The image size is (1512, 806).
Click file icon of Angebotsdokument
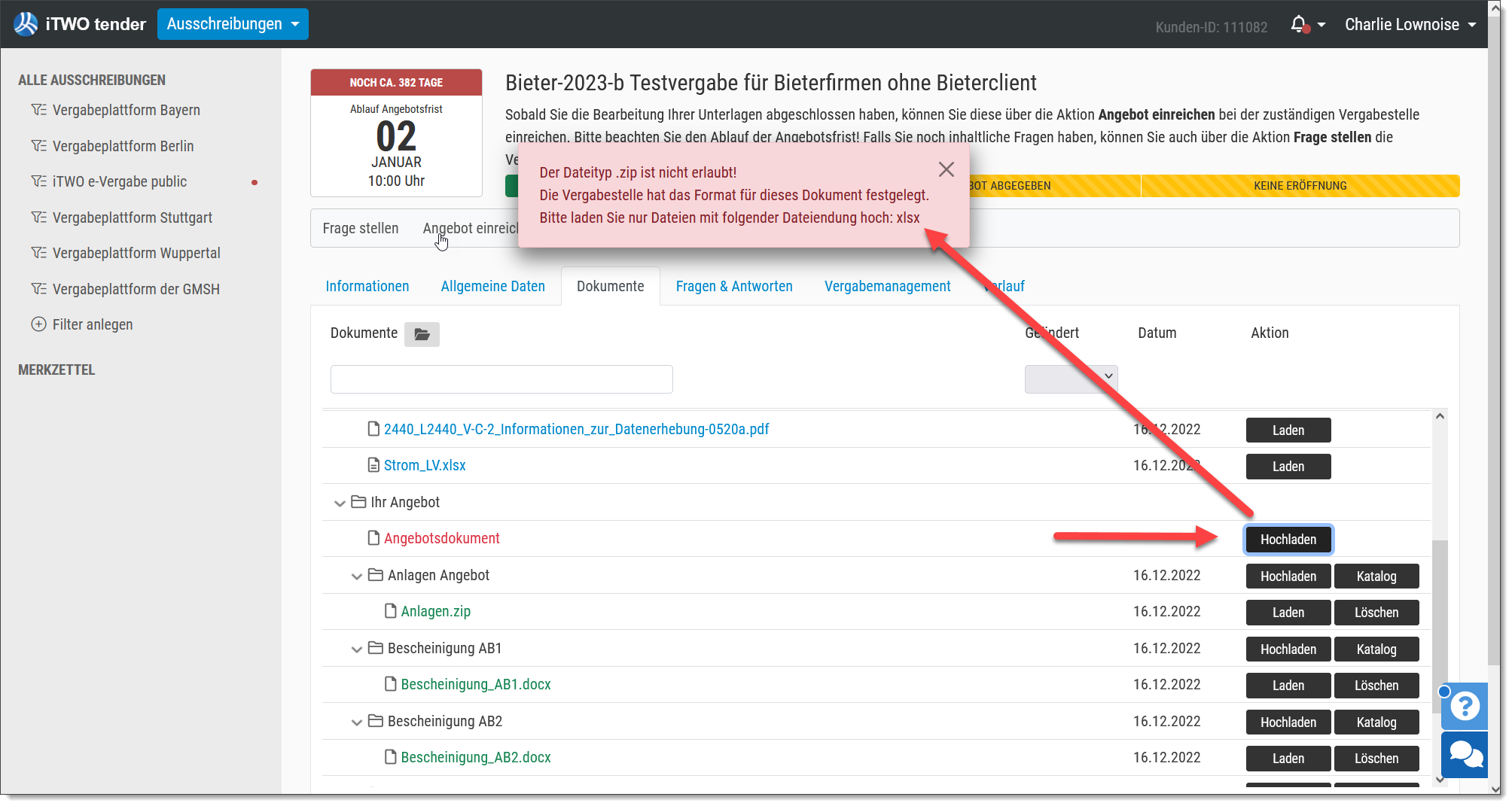click(x=373, y=538)
